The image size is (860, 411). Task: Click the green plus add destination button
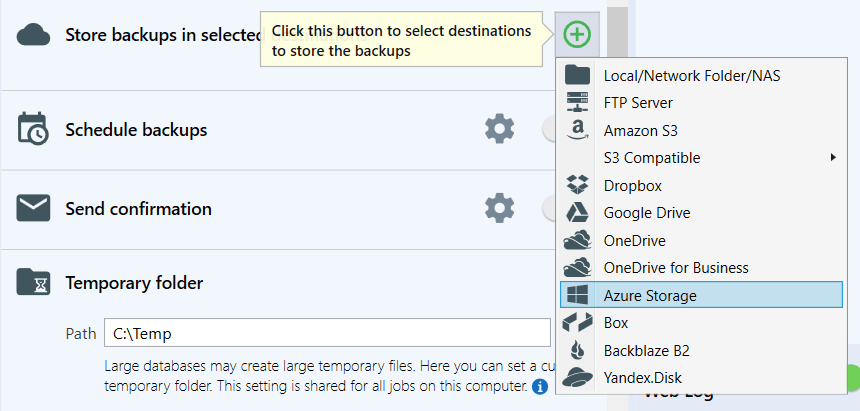577,35
